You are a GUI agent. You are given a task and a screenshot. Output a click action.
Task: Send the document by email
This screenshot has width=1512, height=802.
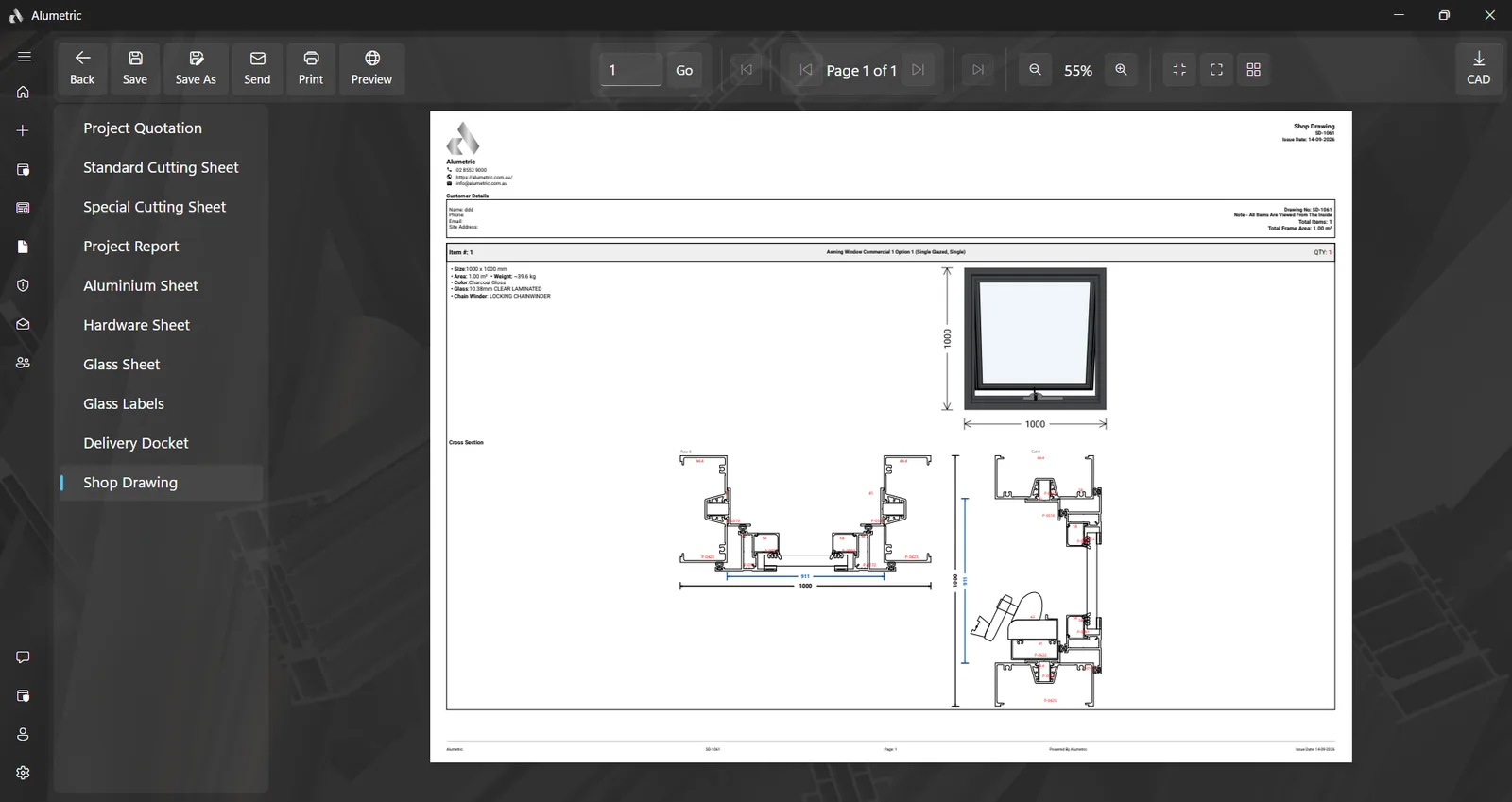257,69
